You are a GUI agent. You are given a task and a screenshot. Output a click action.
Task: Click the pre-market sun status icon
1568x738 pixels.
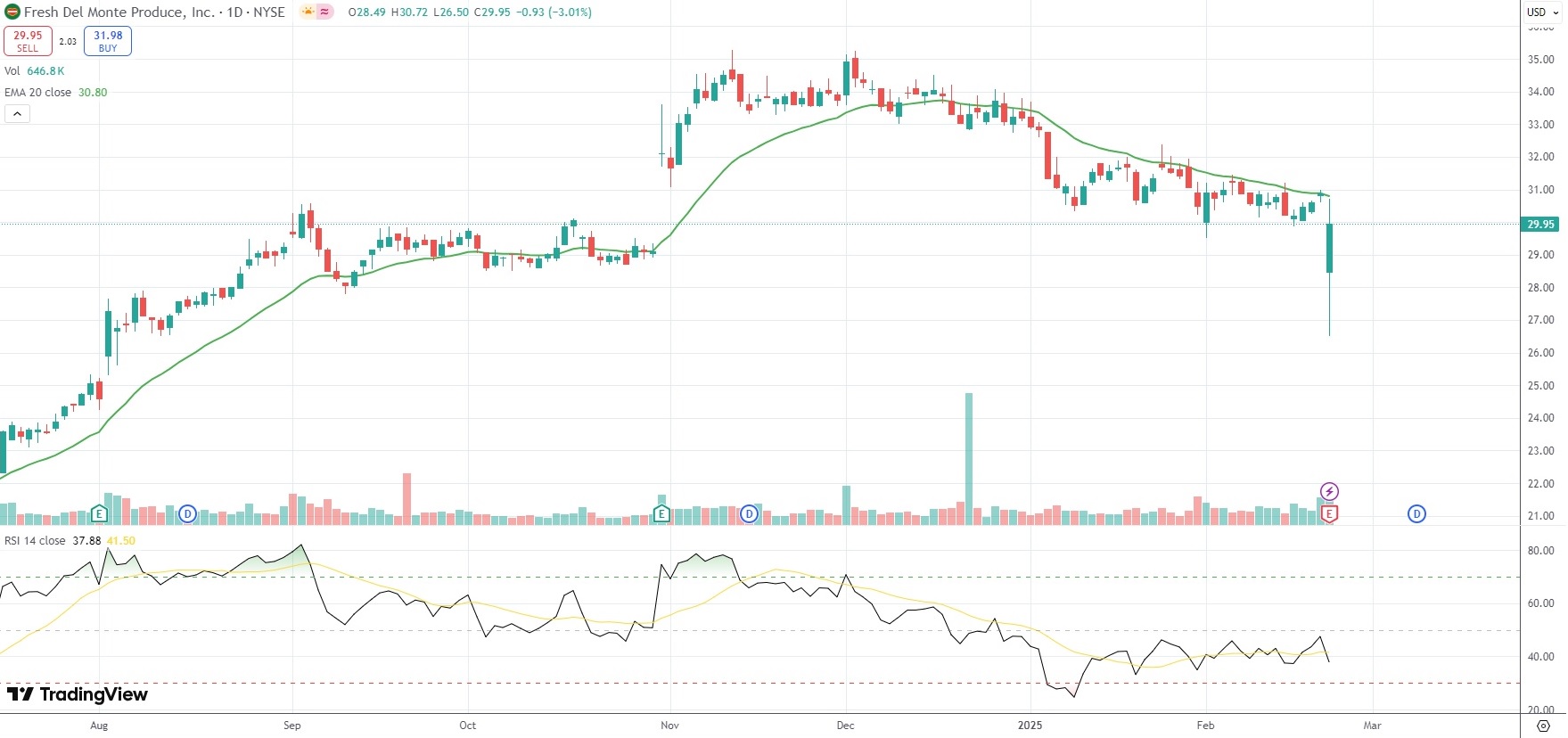click(x=308, y=12)
